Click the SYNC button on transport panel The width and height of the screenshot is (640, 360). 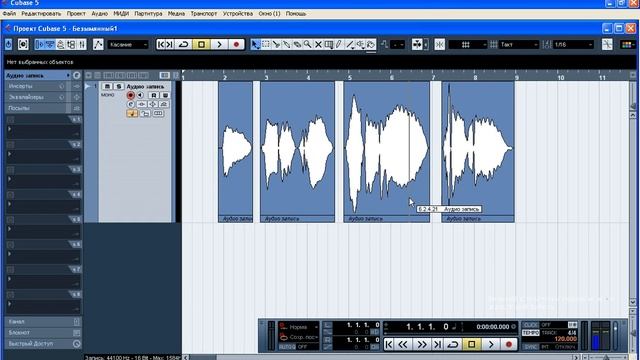[x=531, y=347]
